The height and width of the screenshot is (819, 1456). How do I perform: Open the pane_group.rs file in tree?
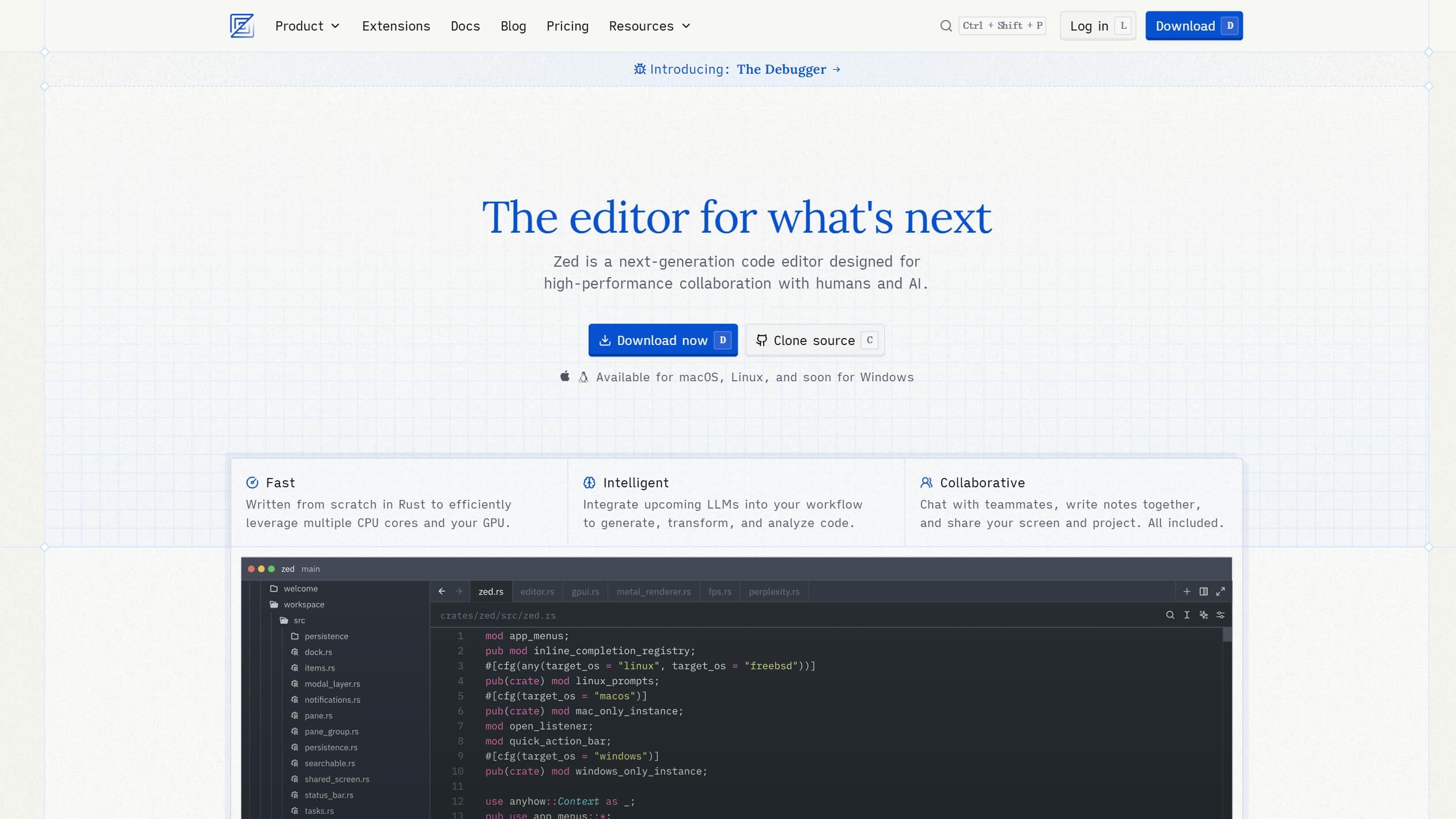tap(331, 731)
